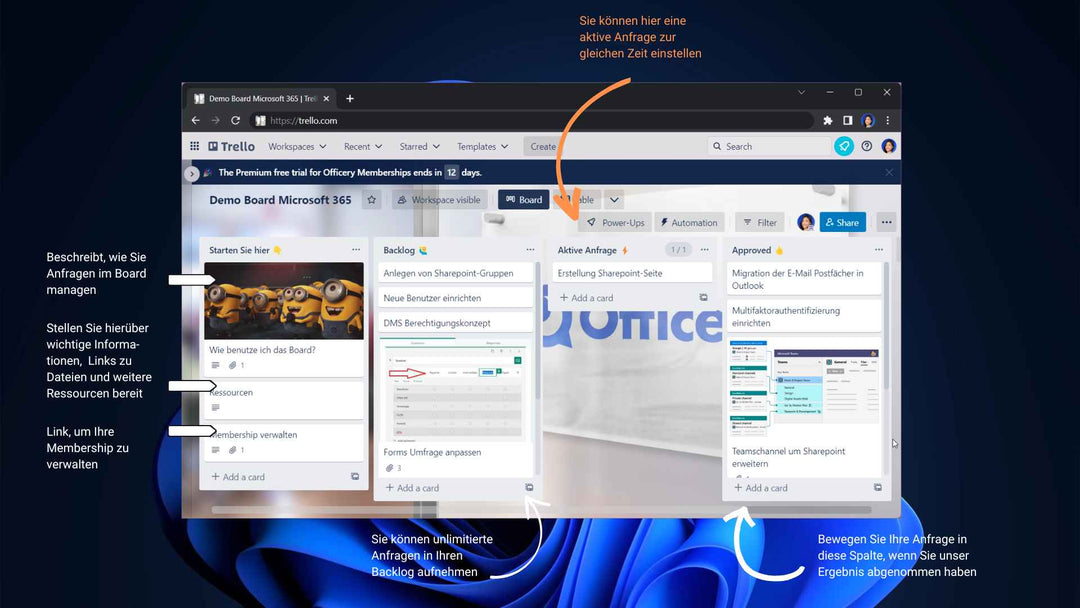Image resolution: width=1080 pixels, height=608 pixels.
Task: Open the Approved list actions menu
Action: pos(879,250)
